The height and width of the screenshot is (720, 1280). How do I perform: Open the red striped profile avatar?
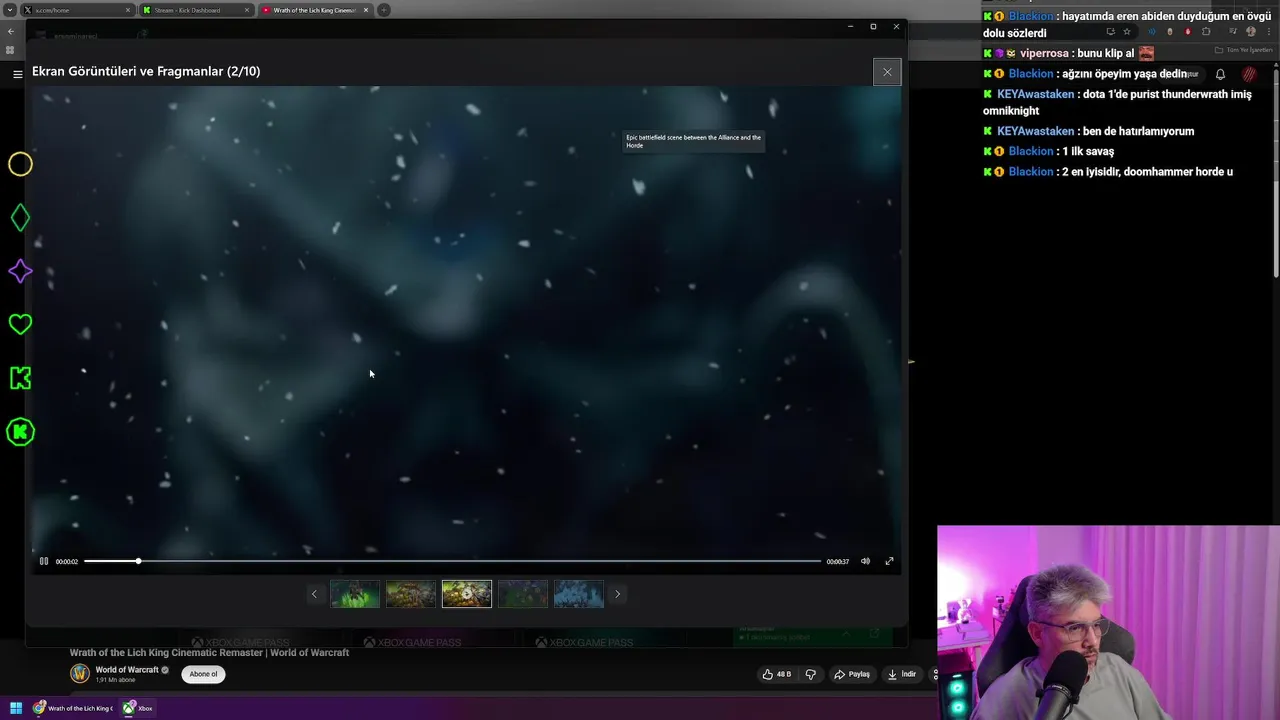click(x=1249, y=74)
